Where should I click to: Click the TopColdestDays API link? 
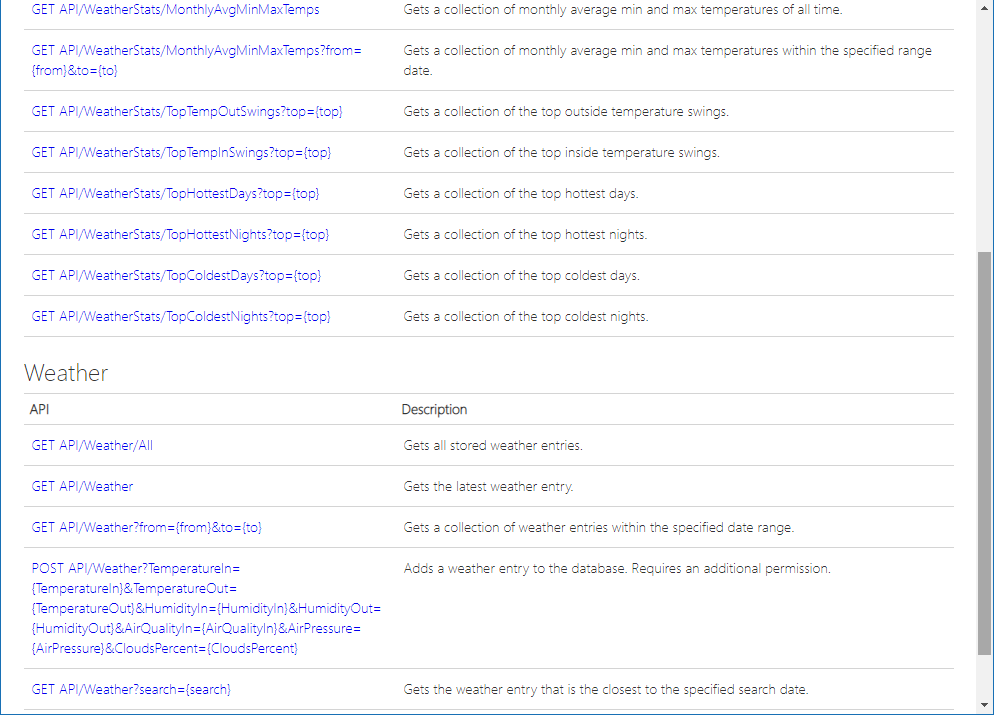(176, 275)
